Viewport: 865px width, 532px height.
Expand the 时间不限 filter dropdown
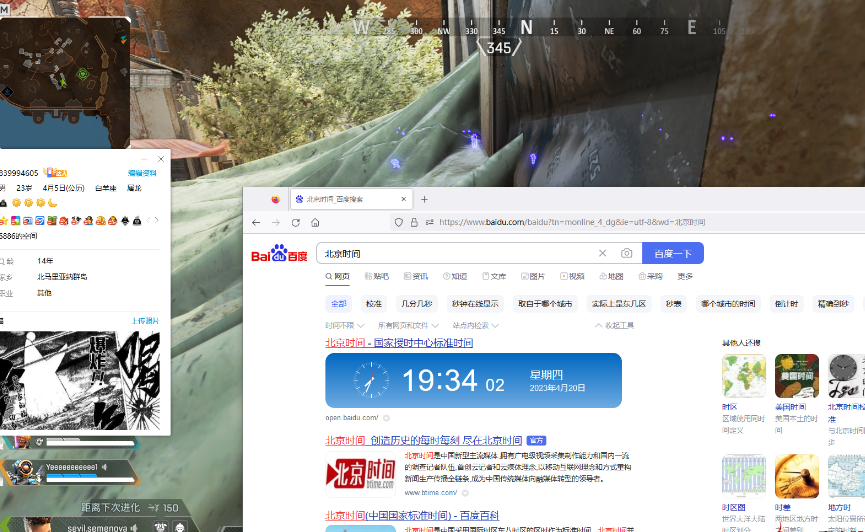coord(343,325)
